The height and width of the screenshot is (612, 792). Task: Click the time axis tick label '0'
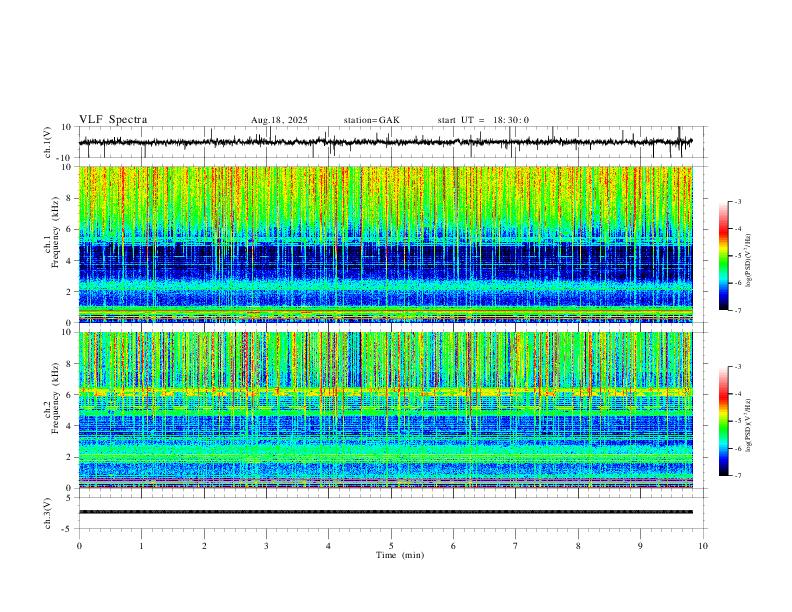point(79,546)
